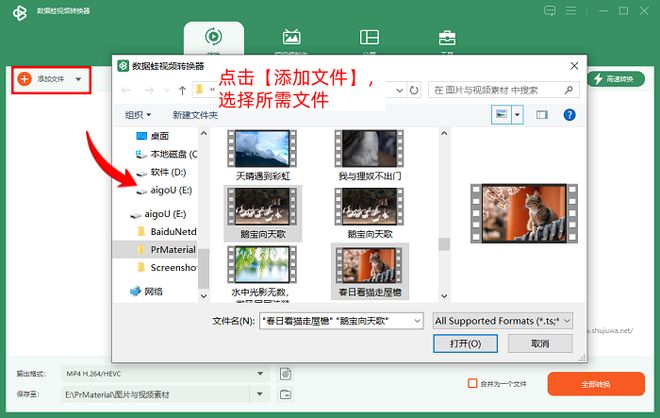Expand All Supported Formats file type dropdown

568,321
